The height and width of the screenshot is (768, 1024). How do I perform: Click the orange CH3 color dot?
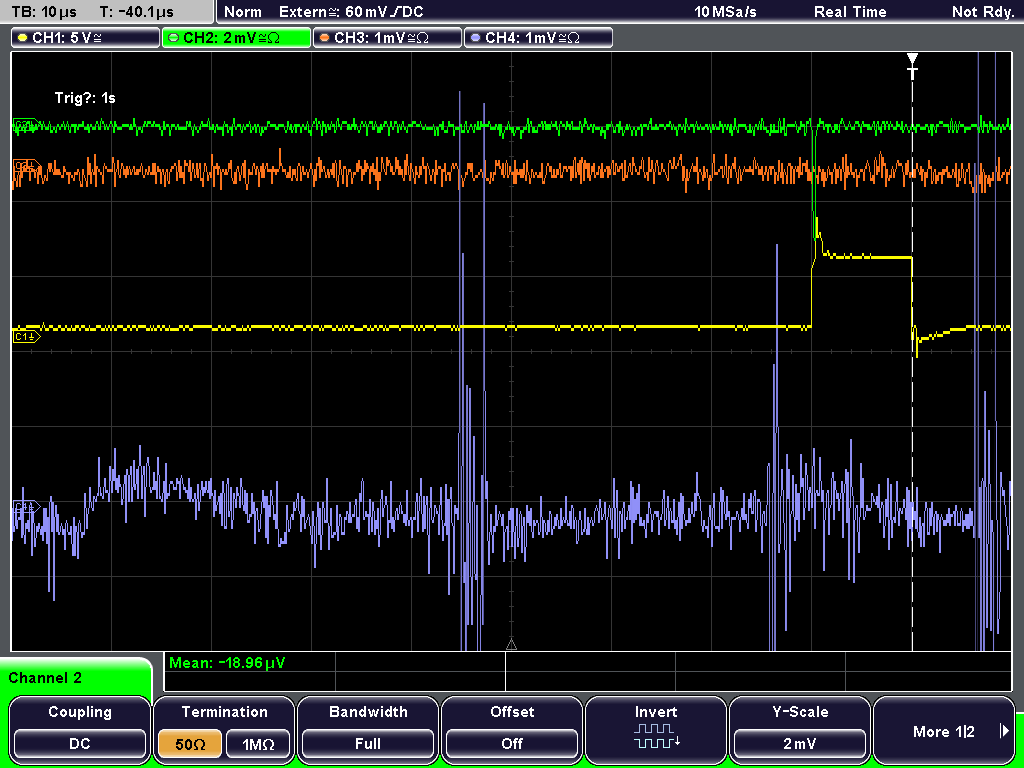point(325,38)
